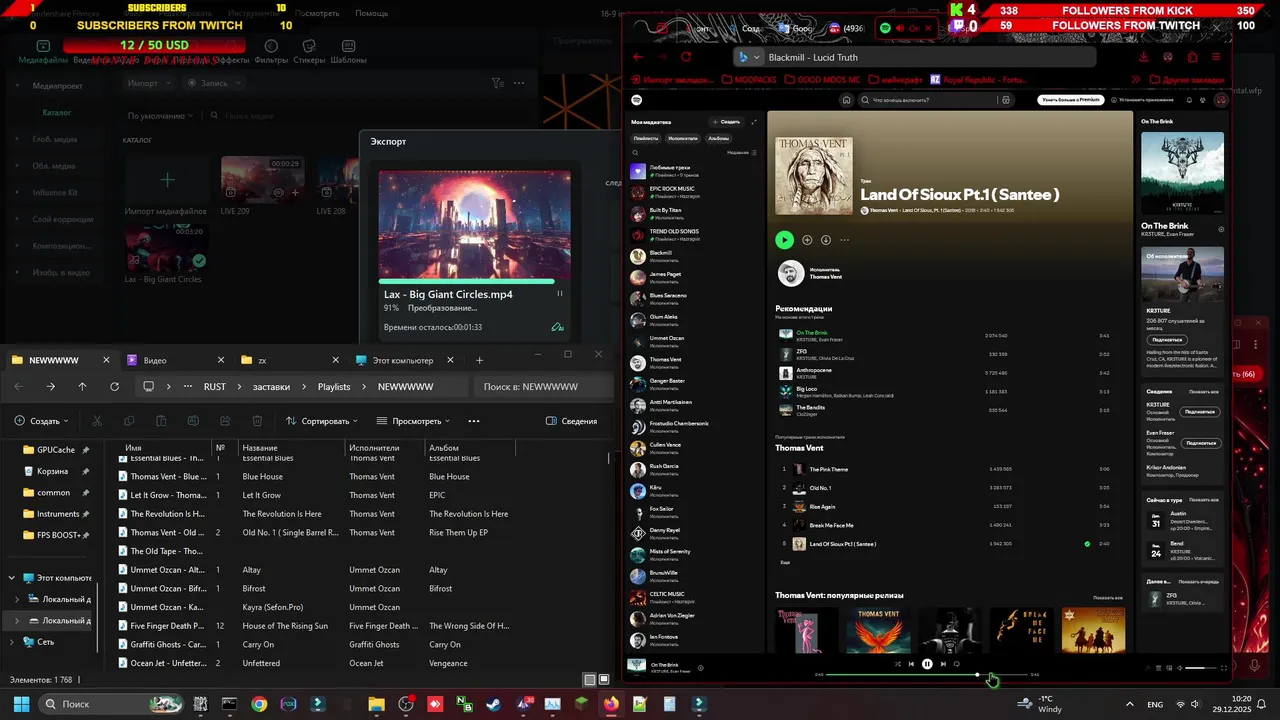Viewport: 1280px width, 720px height.
Task: Open Spotify notifications bell
Action: 1189,100
